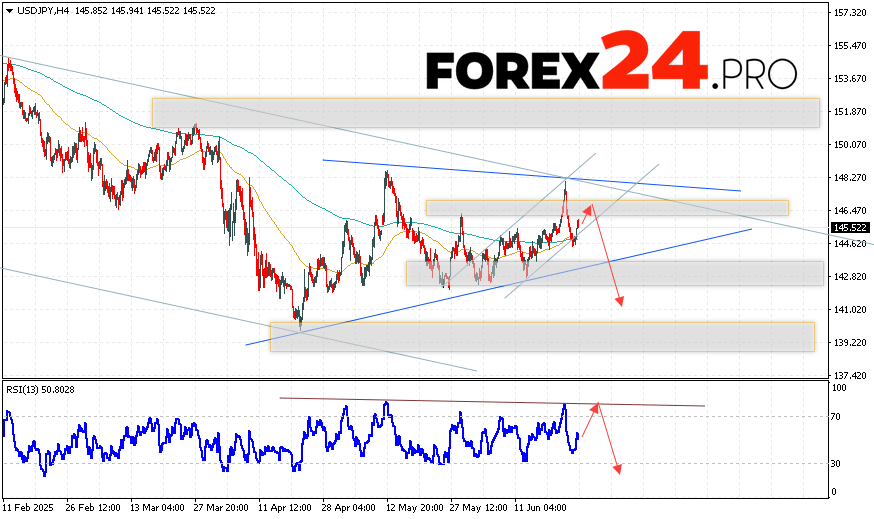The image size is (874, 519).
Task: Select the top grey resistance zone near 151.870
Action: pos(485,112)
